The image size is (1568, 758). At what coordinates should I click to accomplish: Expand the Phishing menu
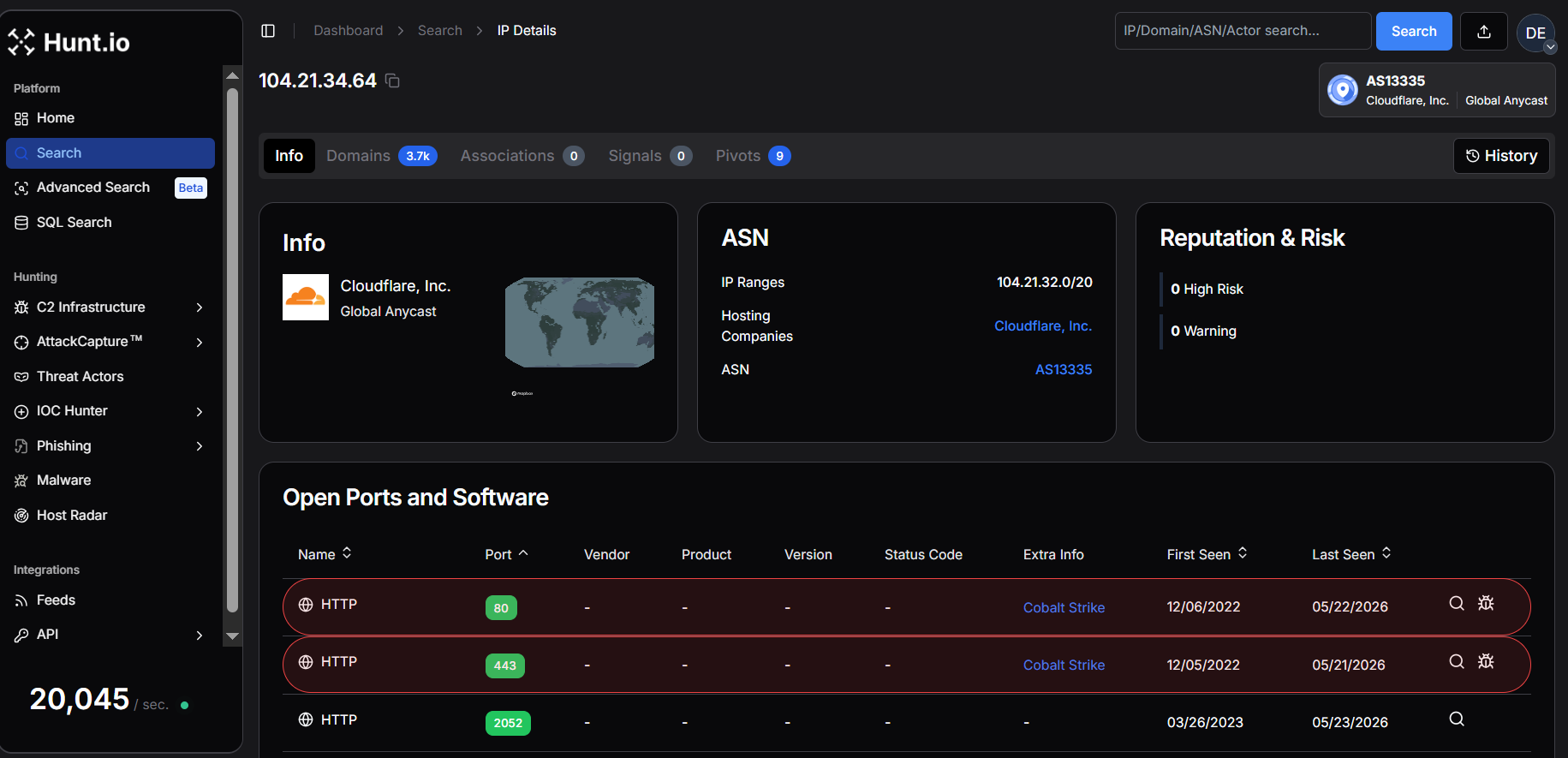pyautogui.click(x=110, y=446)
